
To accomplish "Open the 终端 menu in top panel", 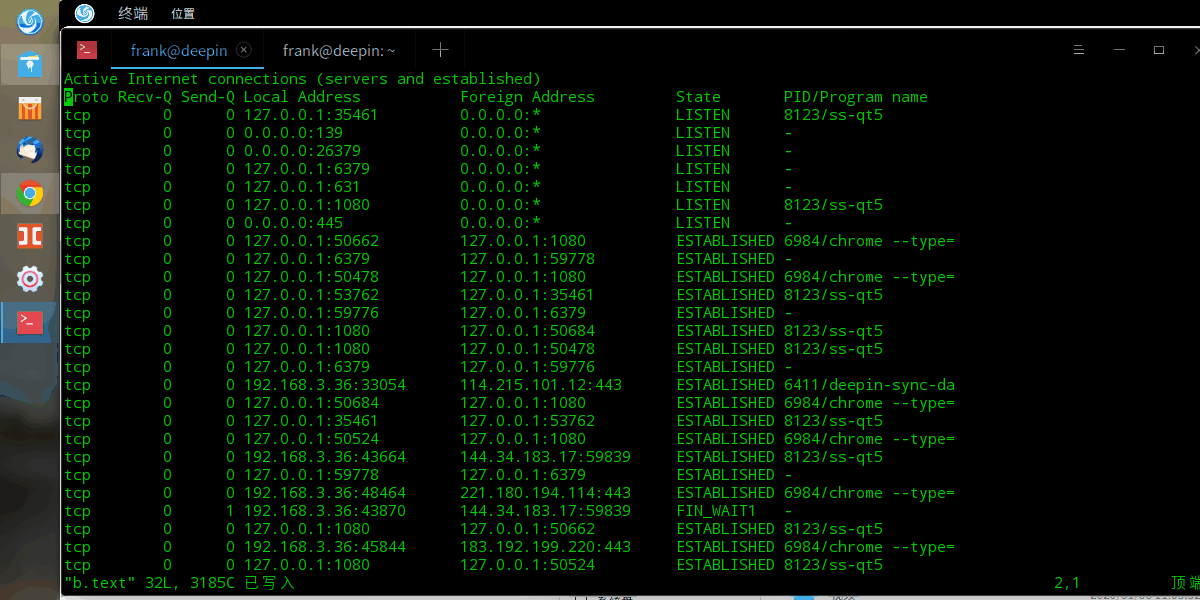I will click(132, 13).
